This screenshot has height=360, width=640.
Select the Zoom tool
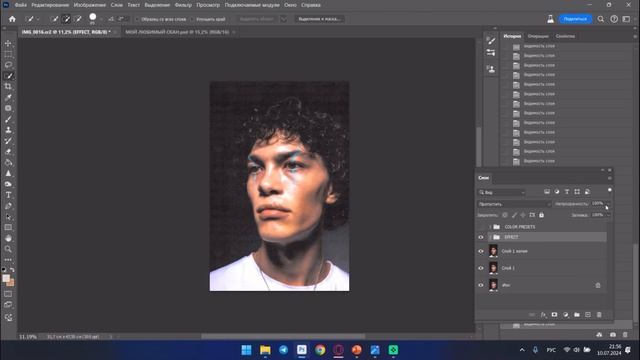(x=8, y=249)
